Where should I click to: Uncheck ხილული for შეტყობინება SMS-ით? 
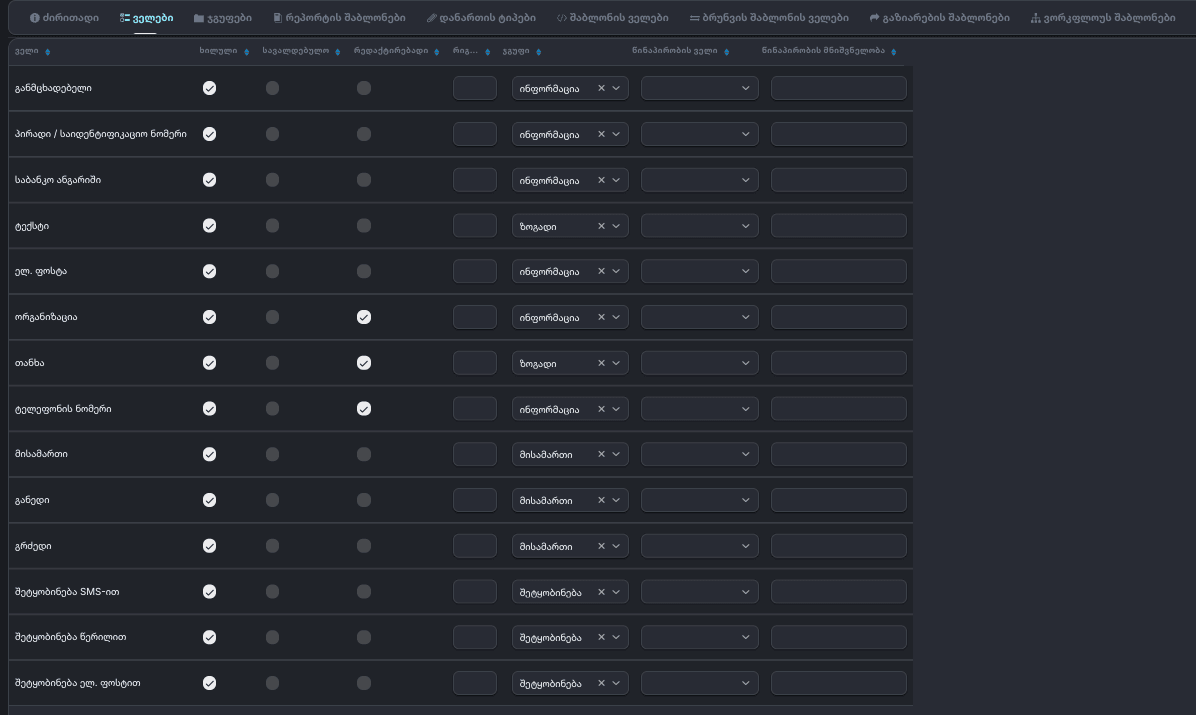[x=209, y=591]
